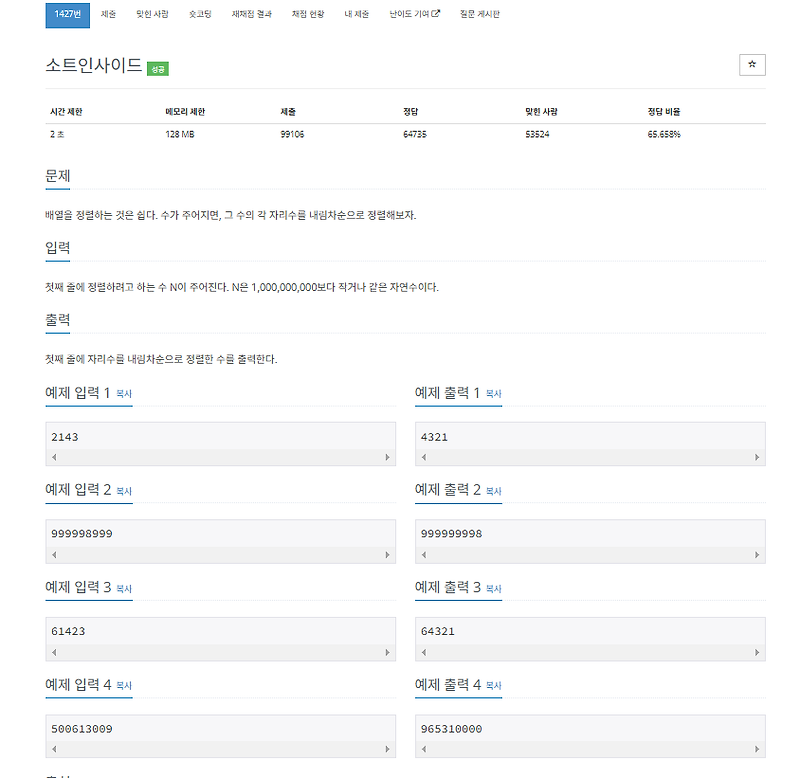Click sample input value 999998999
800x778 pixels.
point(82,534)
